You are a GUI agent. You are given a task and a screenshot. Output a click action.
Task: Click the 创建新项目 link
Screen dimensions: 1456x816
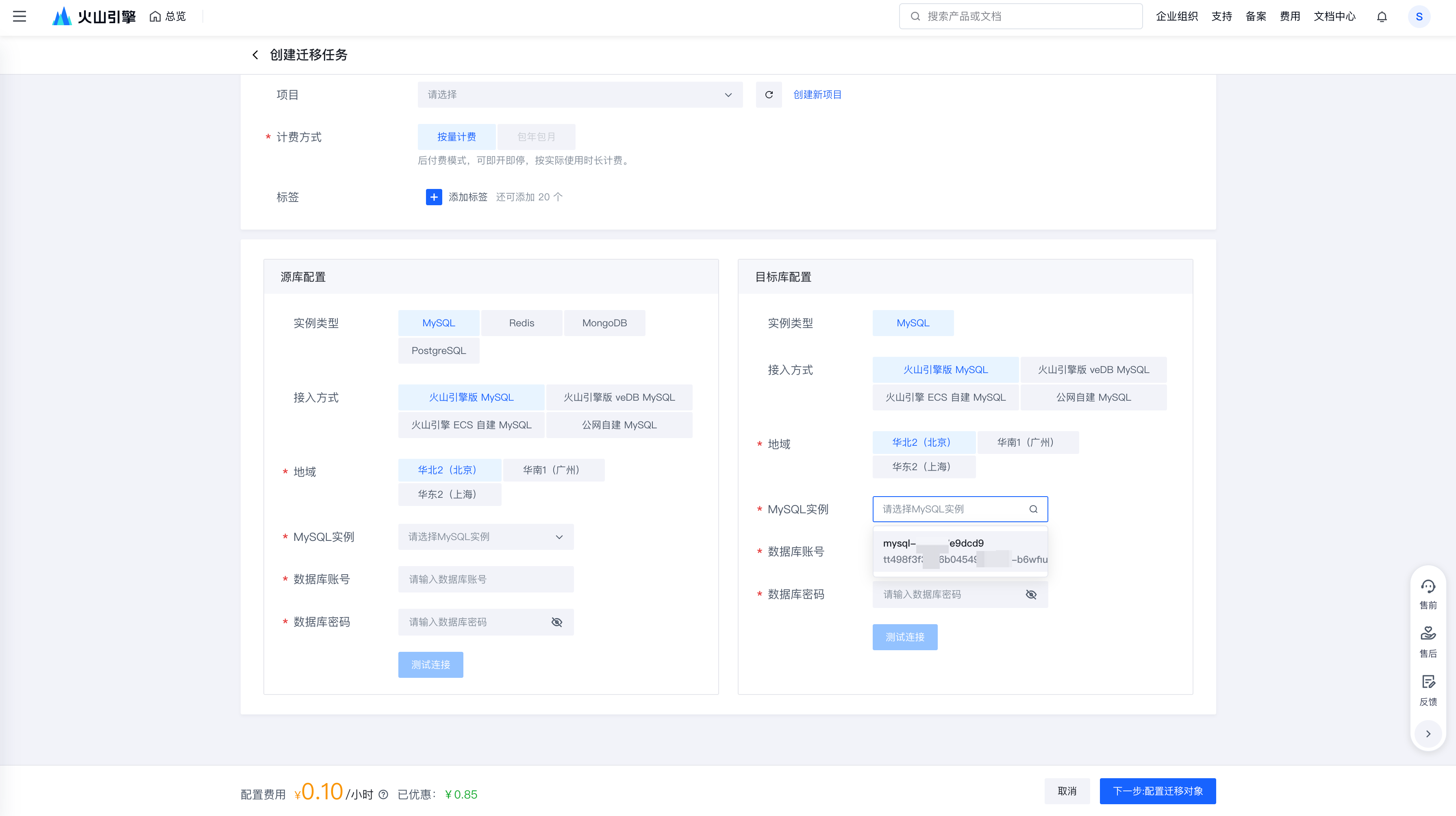click(x=817, y=95)
